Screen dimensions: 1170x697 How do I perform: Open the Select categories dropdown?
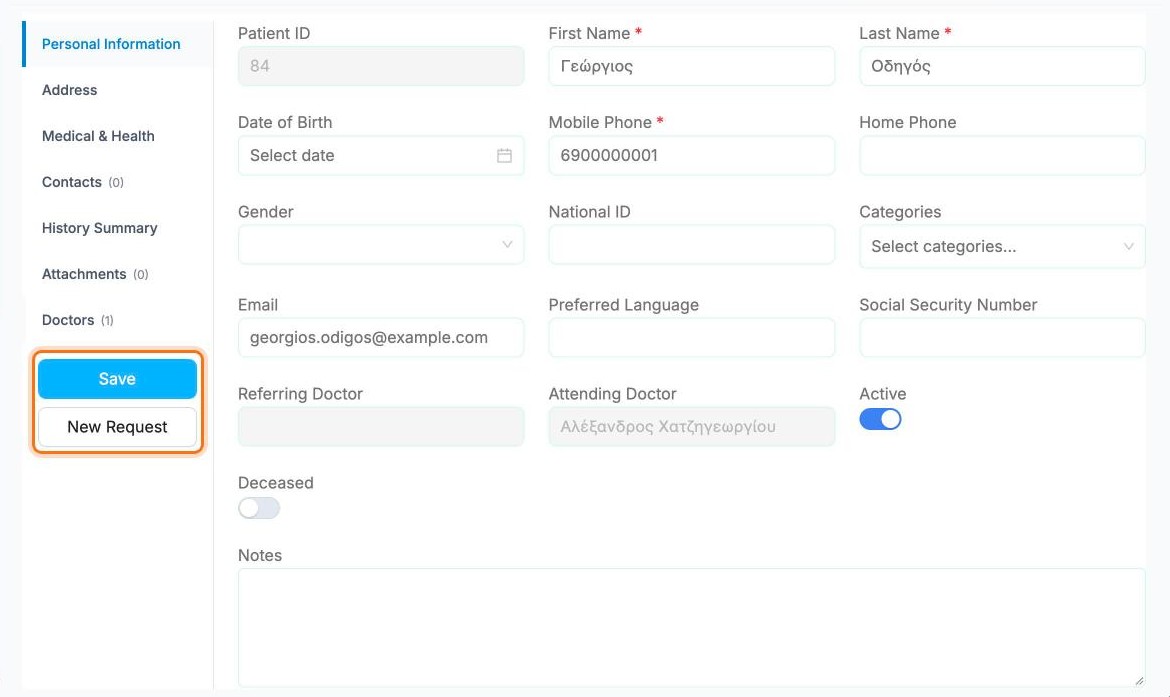click(x=1002, y=246)
